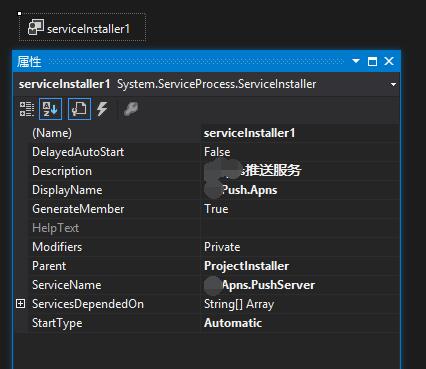Sort properties alphabetically

click(x=50, y=109)
